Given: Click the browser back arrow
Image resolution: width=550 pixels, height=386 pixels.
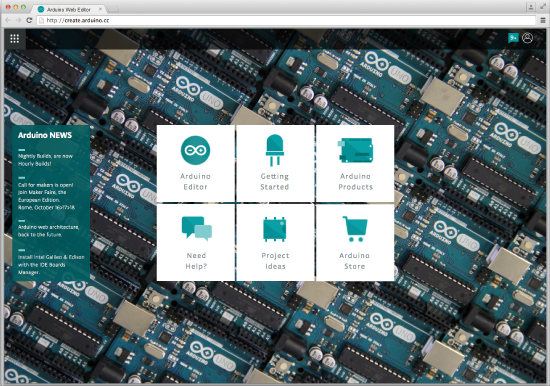Looking at the screenshot, I should point(8,20).
